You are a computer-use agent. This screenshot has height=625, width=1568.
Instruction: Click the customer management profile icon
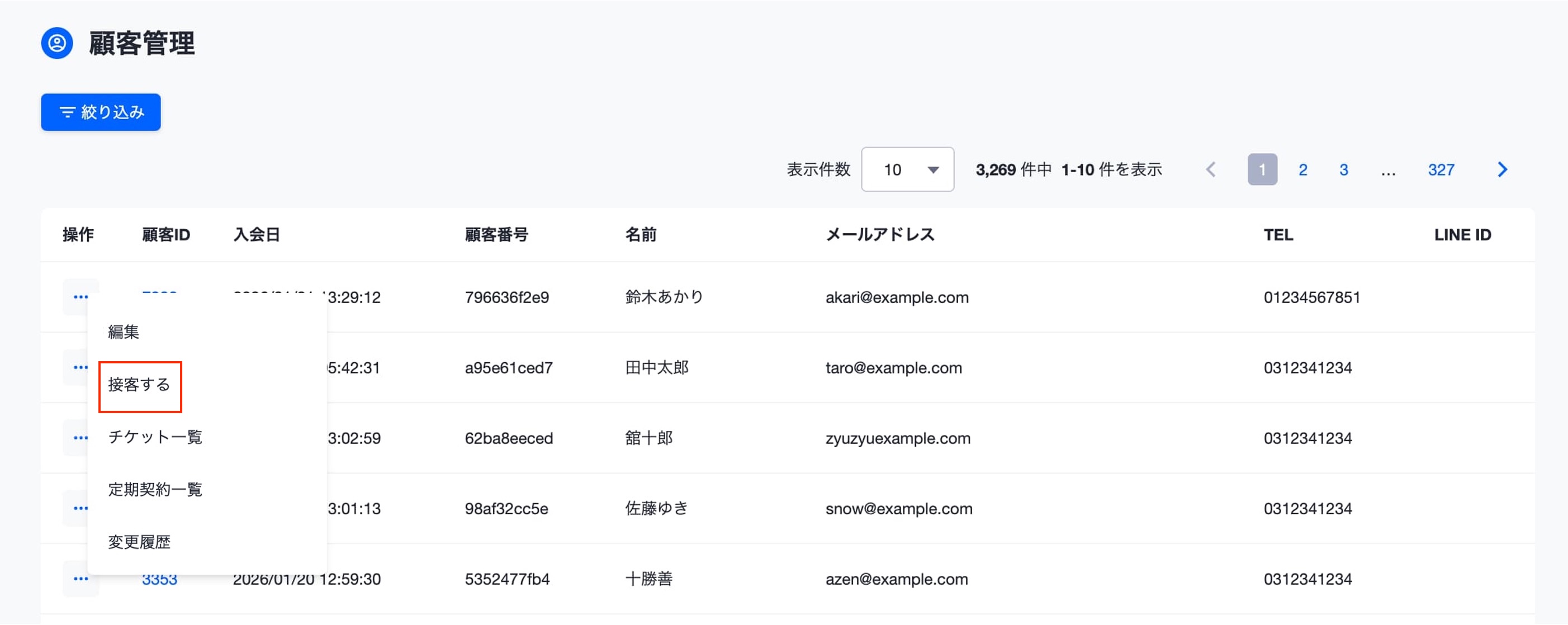57,43
